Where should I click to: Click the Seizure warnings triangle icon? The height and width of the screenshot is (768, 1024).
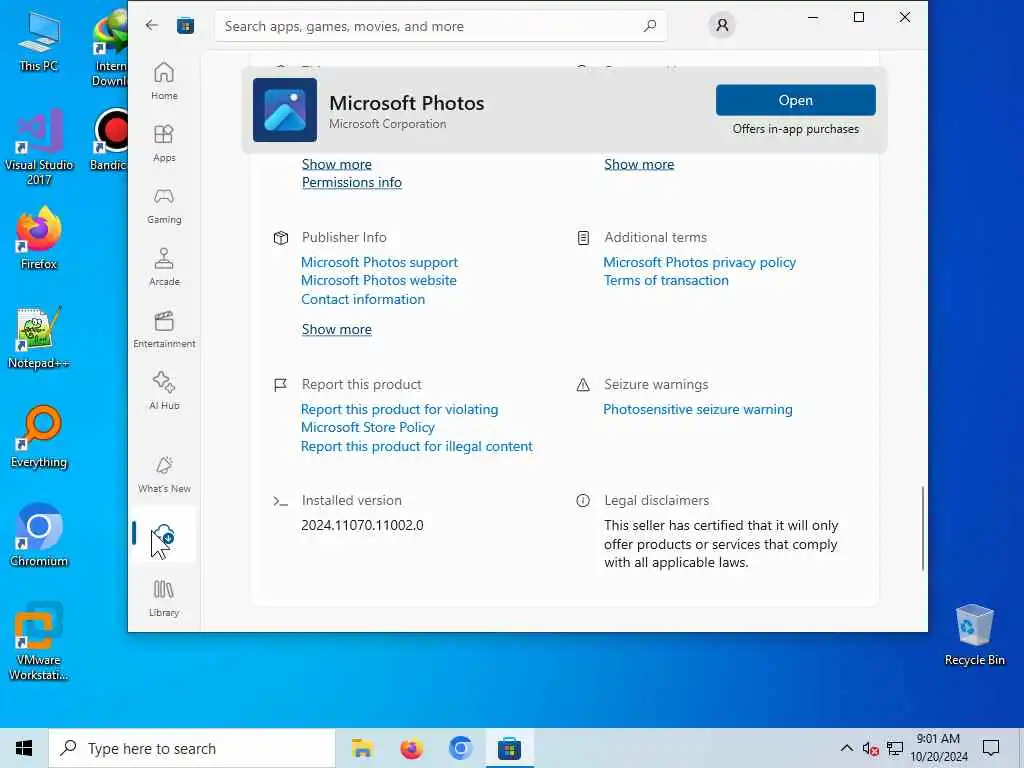click(x=583, y=385)
